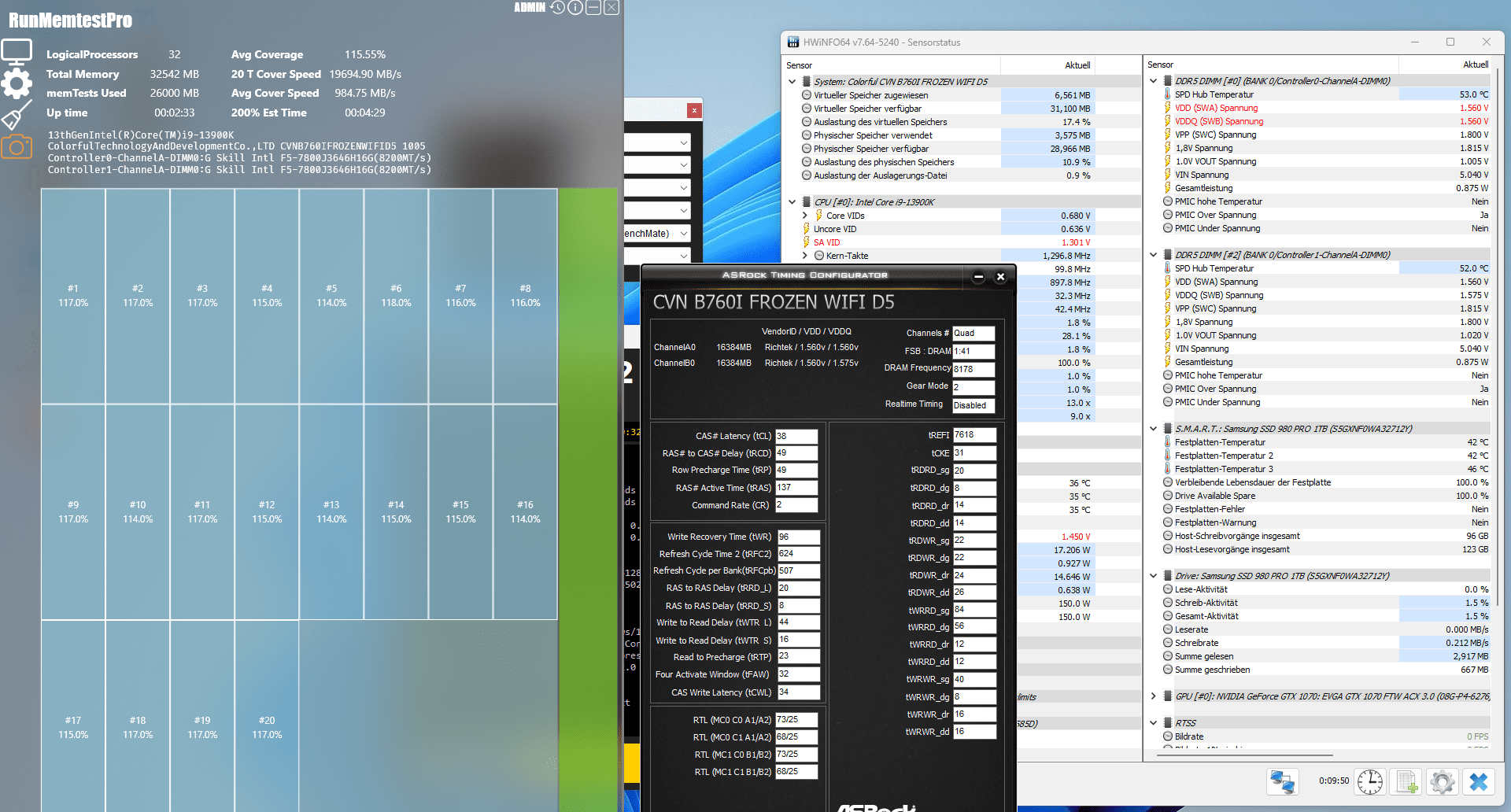Image resolution: width=1511 pixels, height=812 pixels.
Task: Select 'Uncore VID' sensor row
Action: tap(947, 229)
